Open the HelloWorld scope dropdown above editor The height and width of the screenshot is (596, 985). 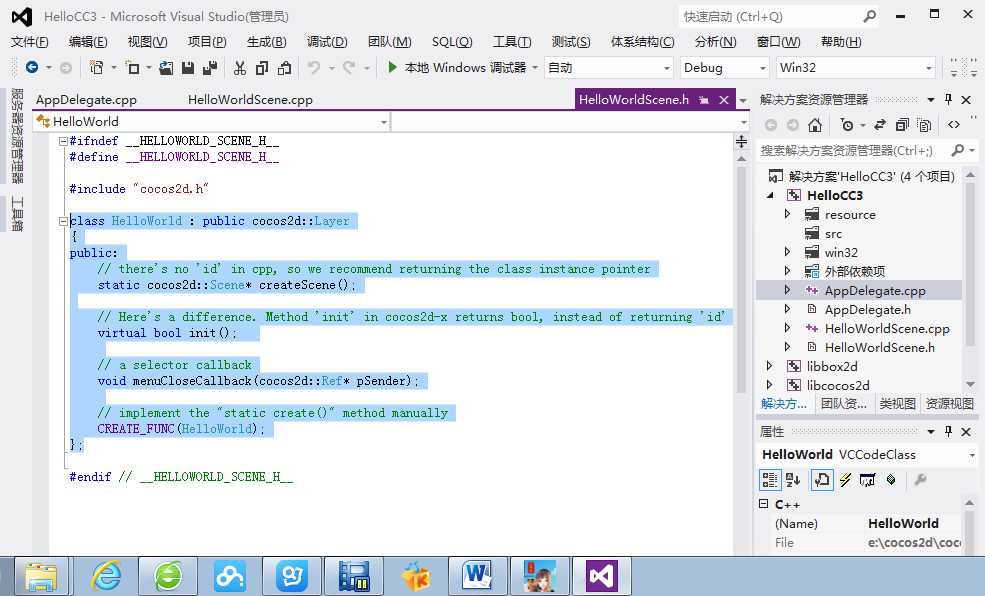click(x=384, y=122)
